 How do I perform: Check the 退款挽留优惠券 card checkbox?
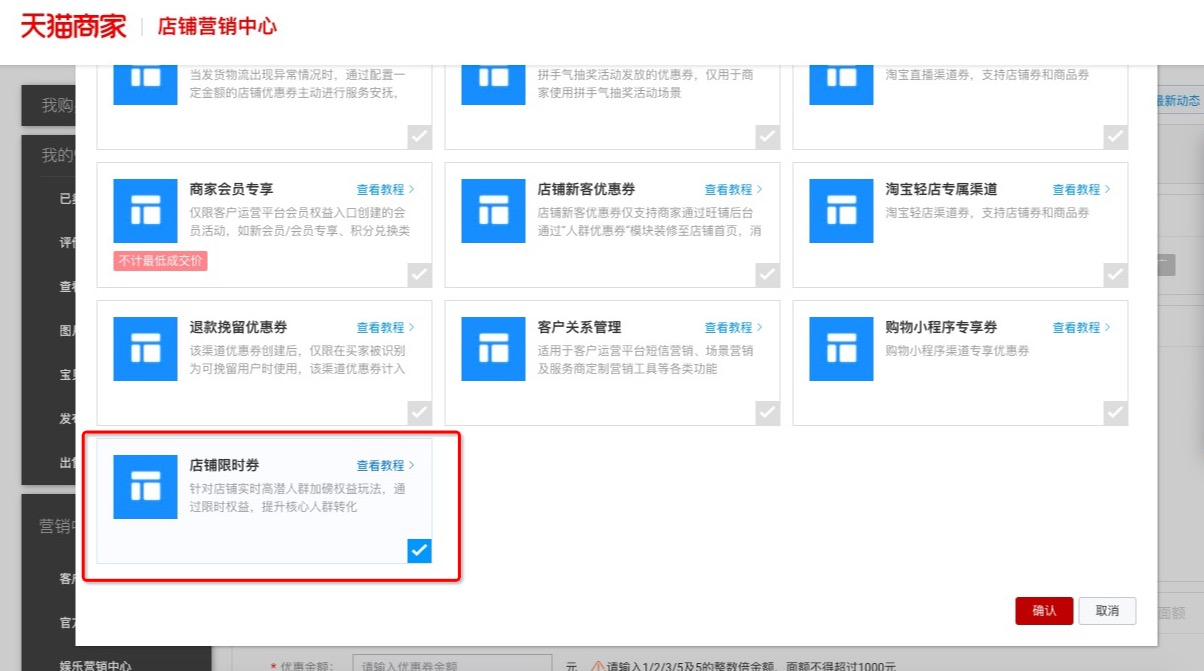click(x=419, y=412)
